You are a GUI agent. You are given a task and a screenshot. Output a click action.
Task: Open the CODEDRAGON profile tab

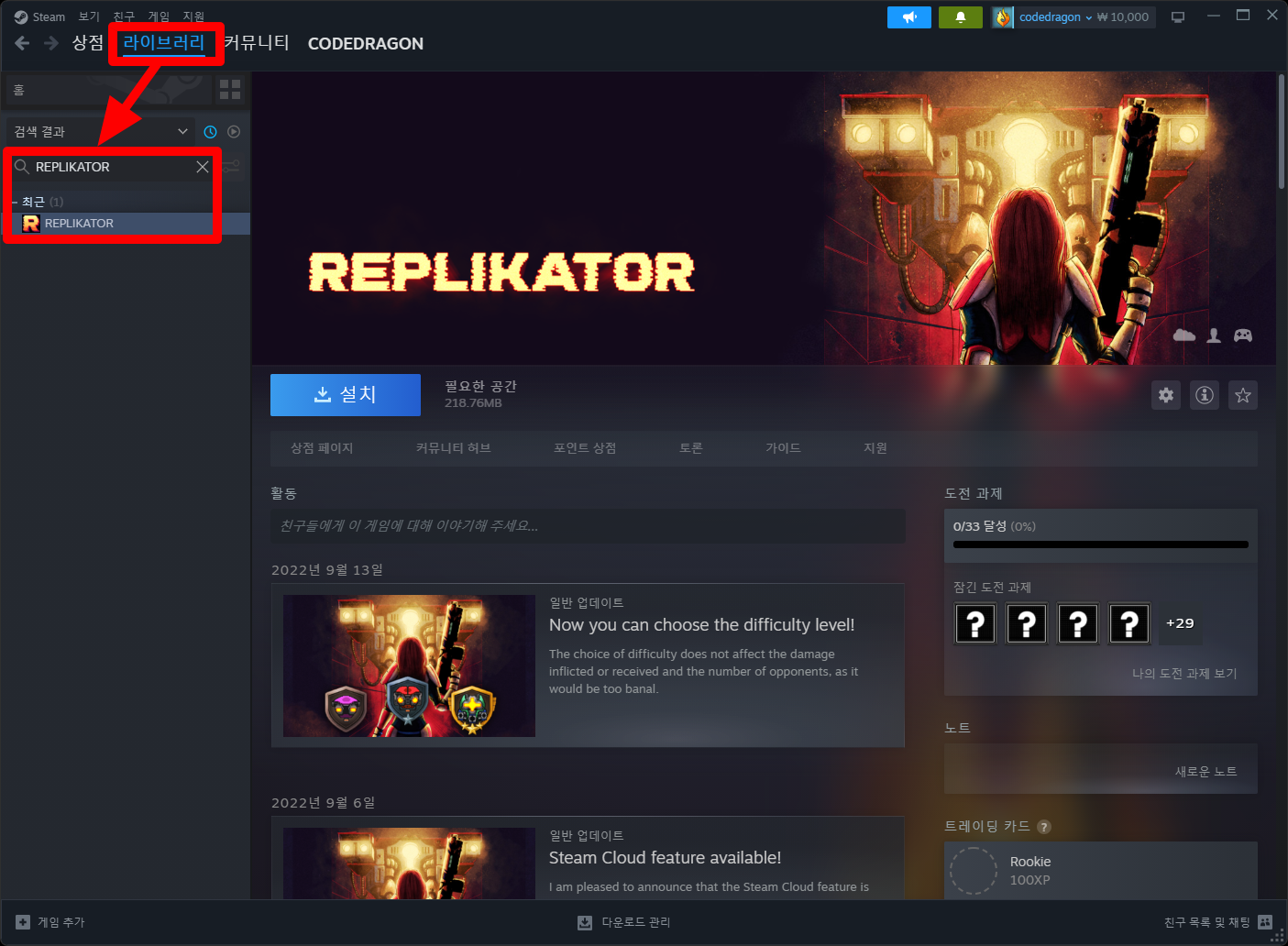[x=366, y=43]
